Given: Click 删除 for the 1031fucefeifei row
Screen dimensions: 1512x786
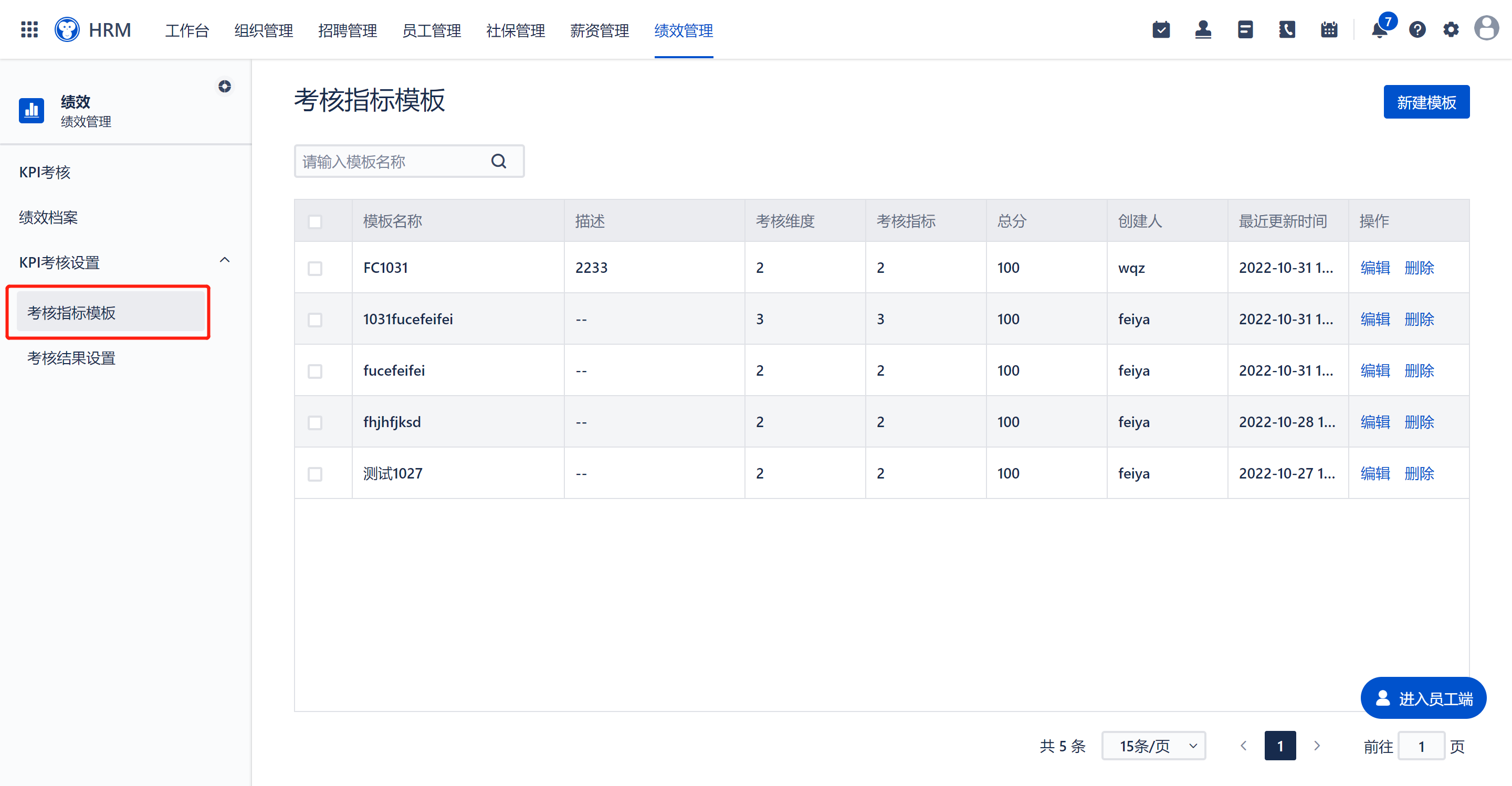Looking at the screenshot, I should point(1419,320).
